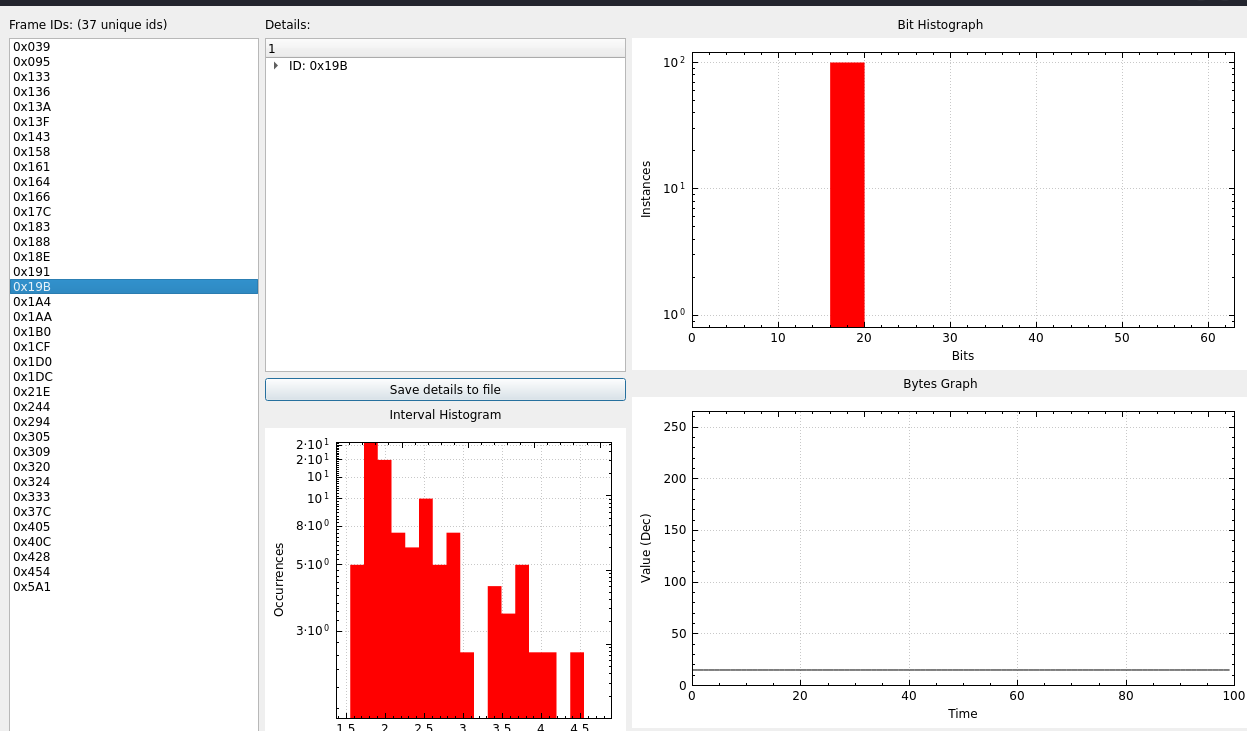Select the highlighted frame ID 0x19B
Viewport: 1247px width, 731px height.
coord(32,287)
